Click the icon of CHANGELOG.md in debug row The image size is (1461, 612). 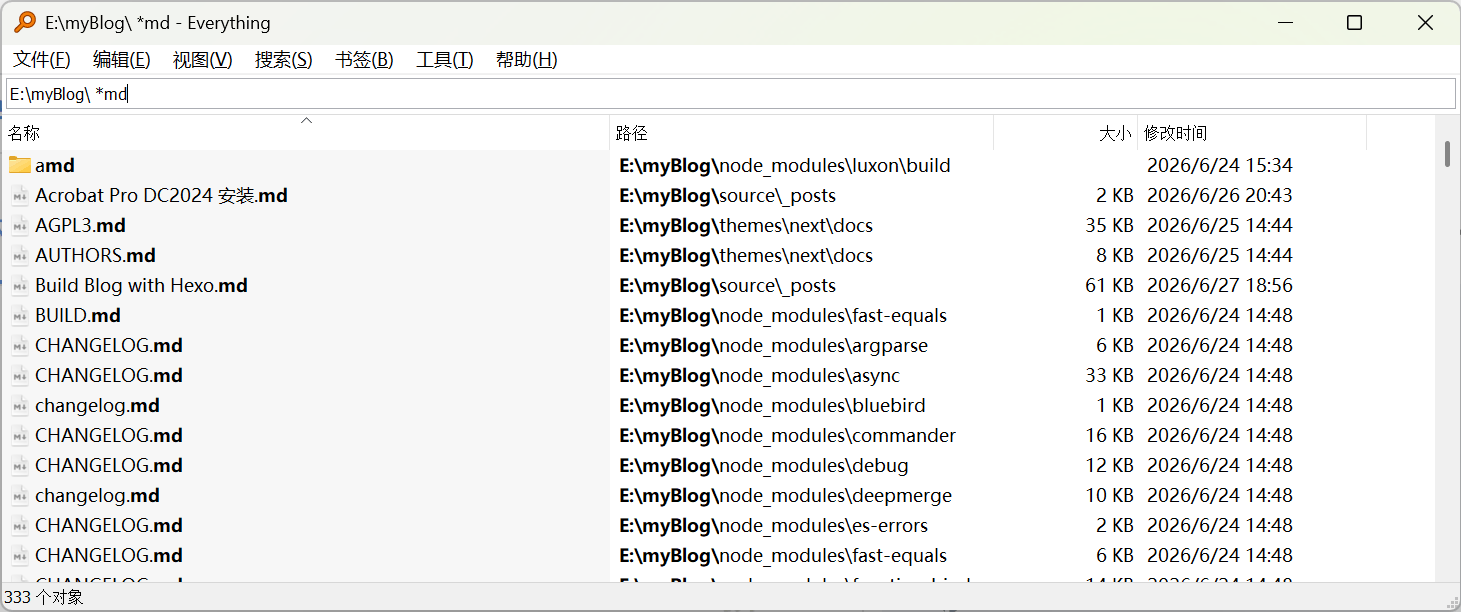[20, 465]
